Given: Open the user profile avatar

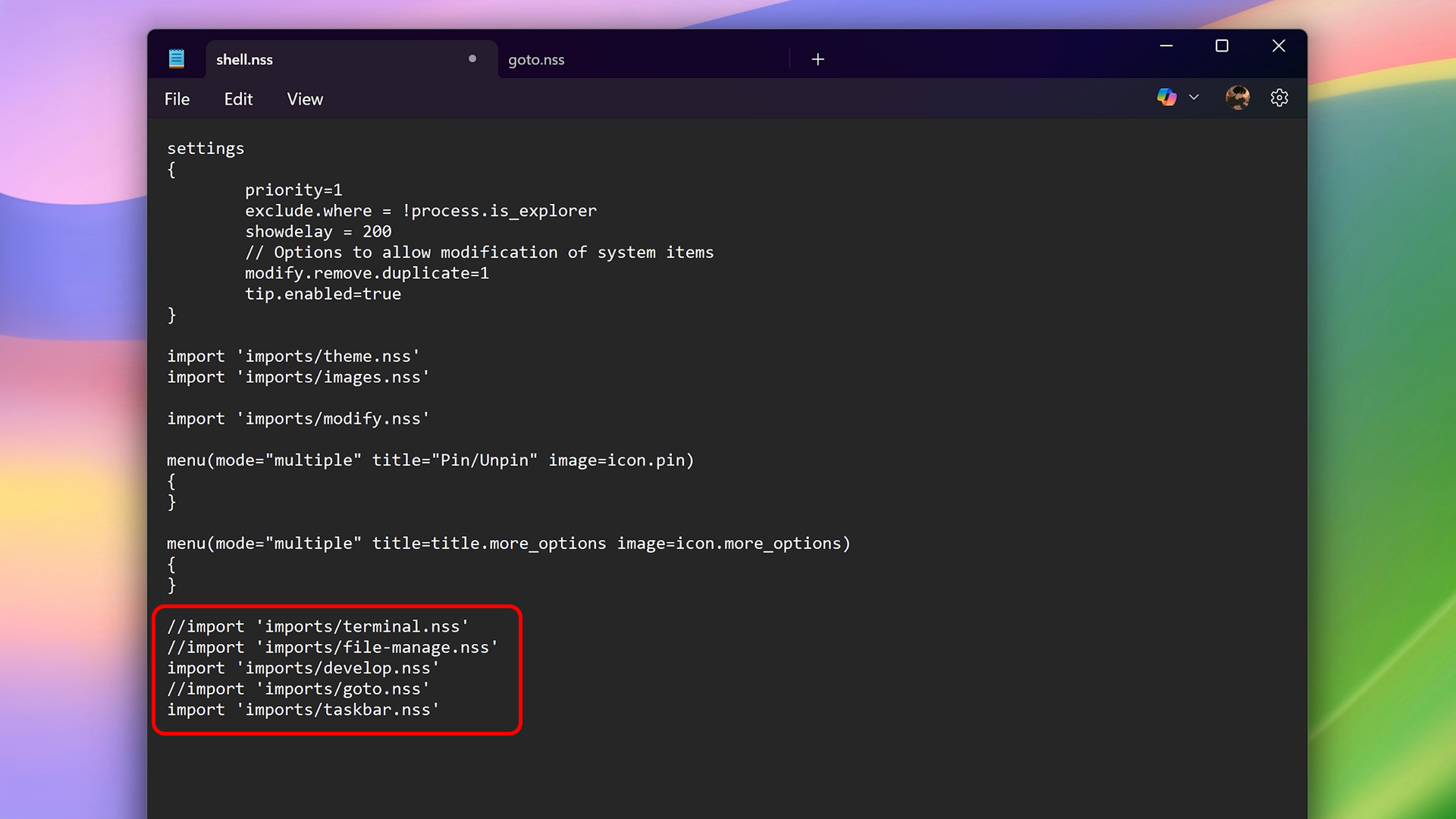Looking at the screenshot, I should (x=1237, y=98).
